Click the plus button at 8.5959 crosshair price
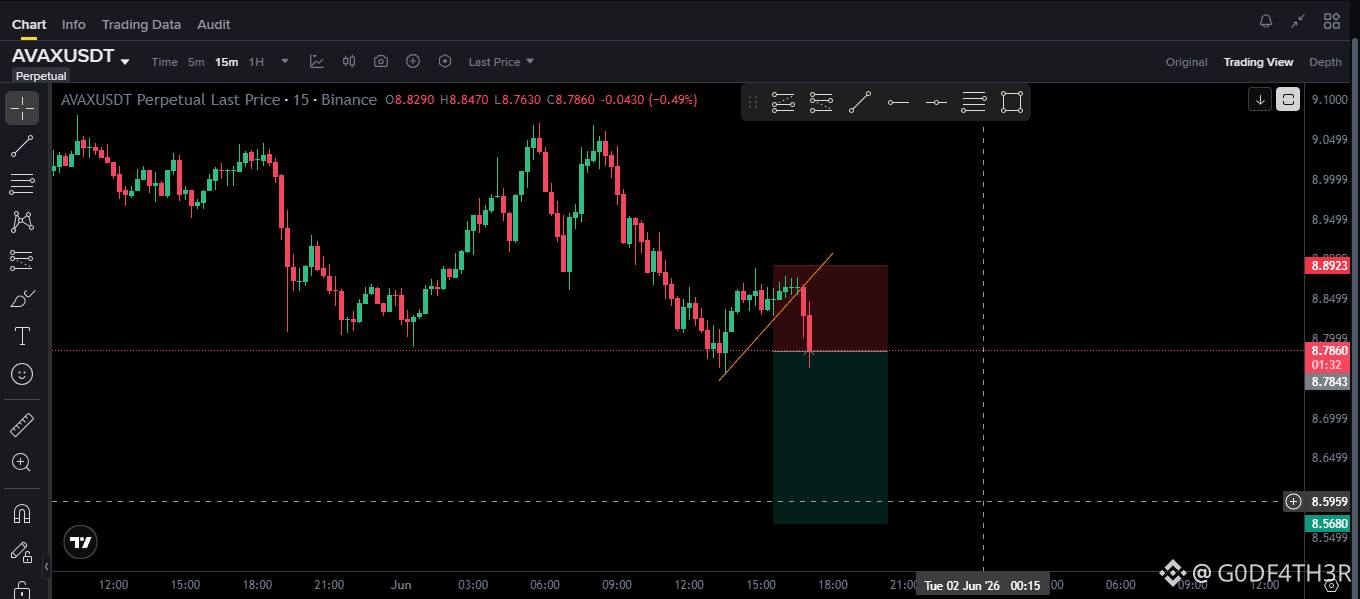Screen dimensions: 1360x599 [1294, 501]
